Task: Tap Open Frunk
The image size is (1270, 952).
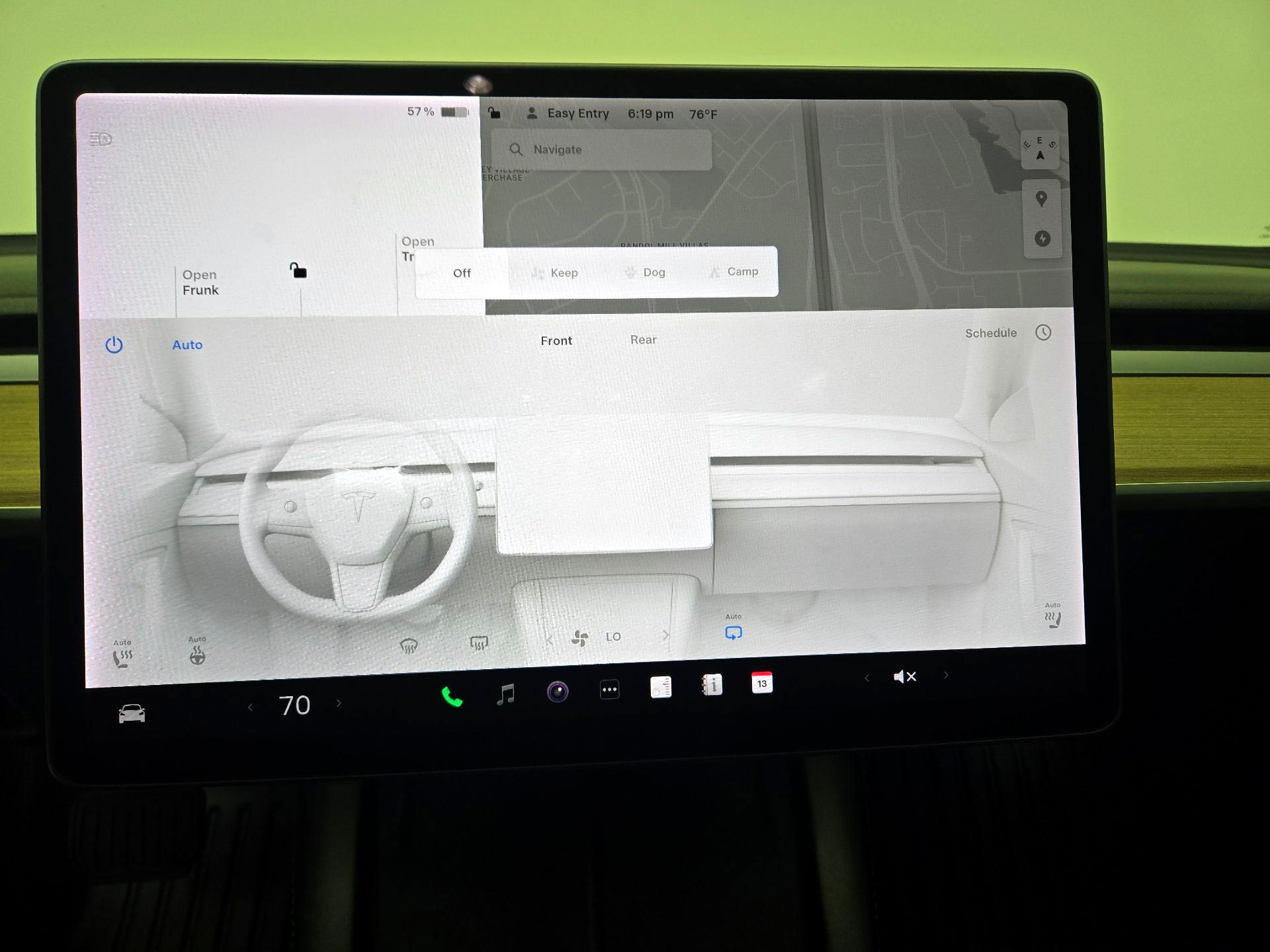Action: (200, 282)
